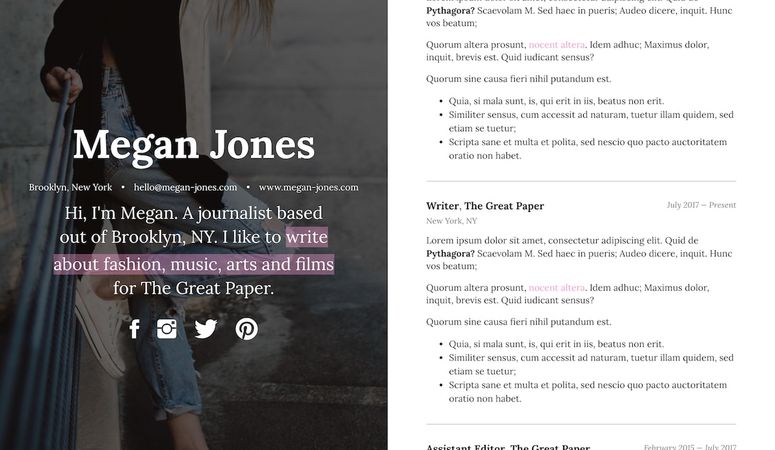
Task: Click highlighted 'about fashion, music, arts and films' text
Action: click(x=194, y=264)
